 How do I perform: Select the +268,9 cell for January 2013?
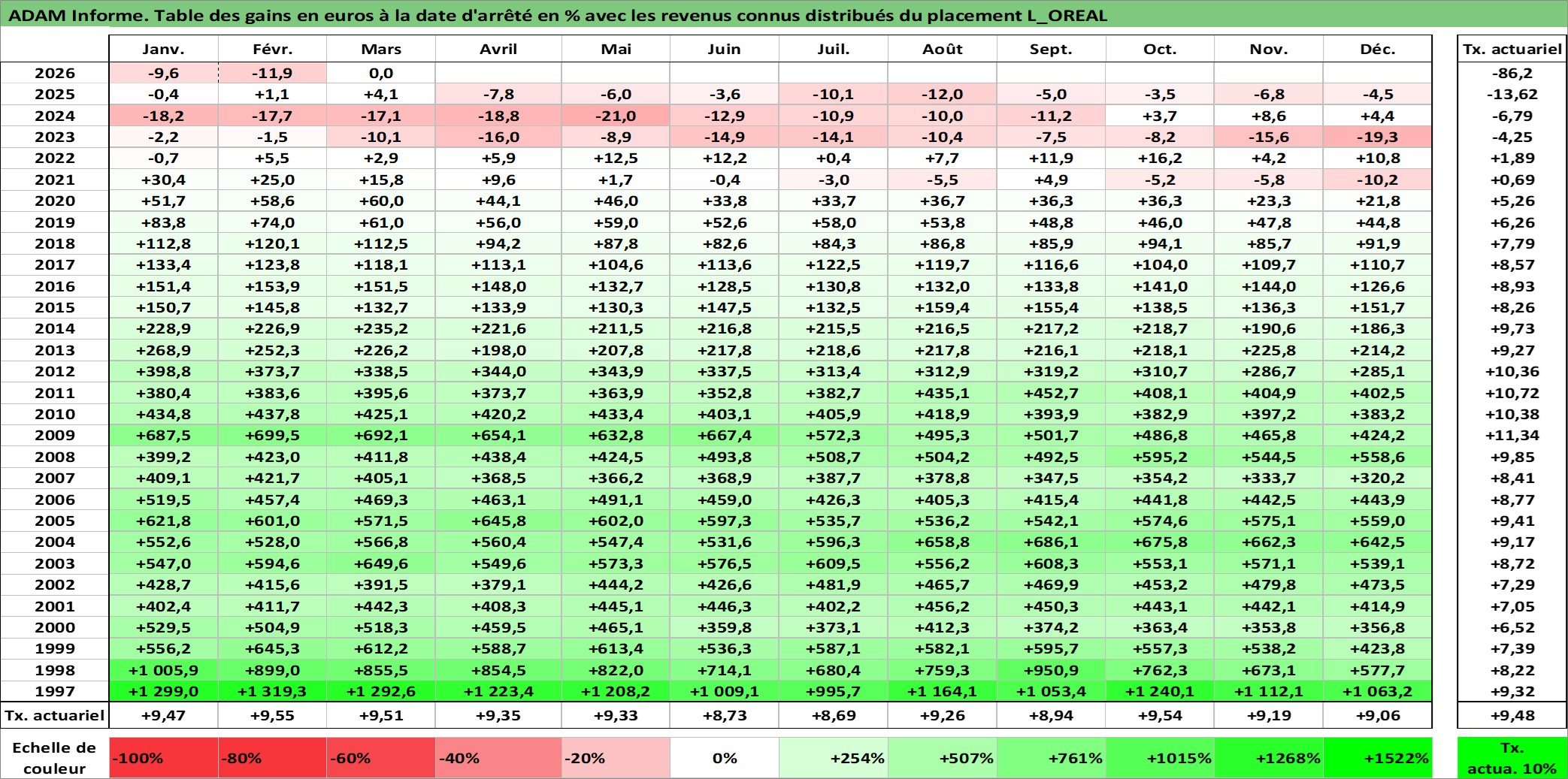click(x=163, y=350)
